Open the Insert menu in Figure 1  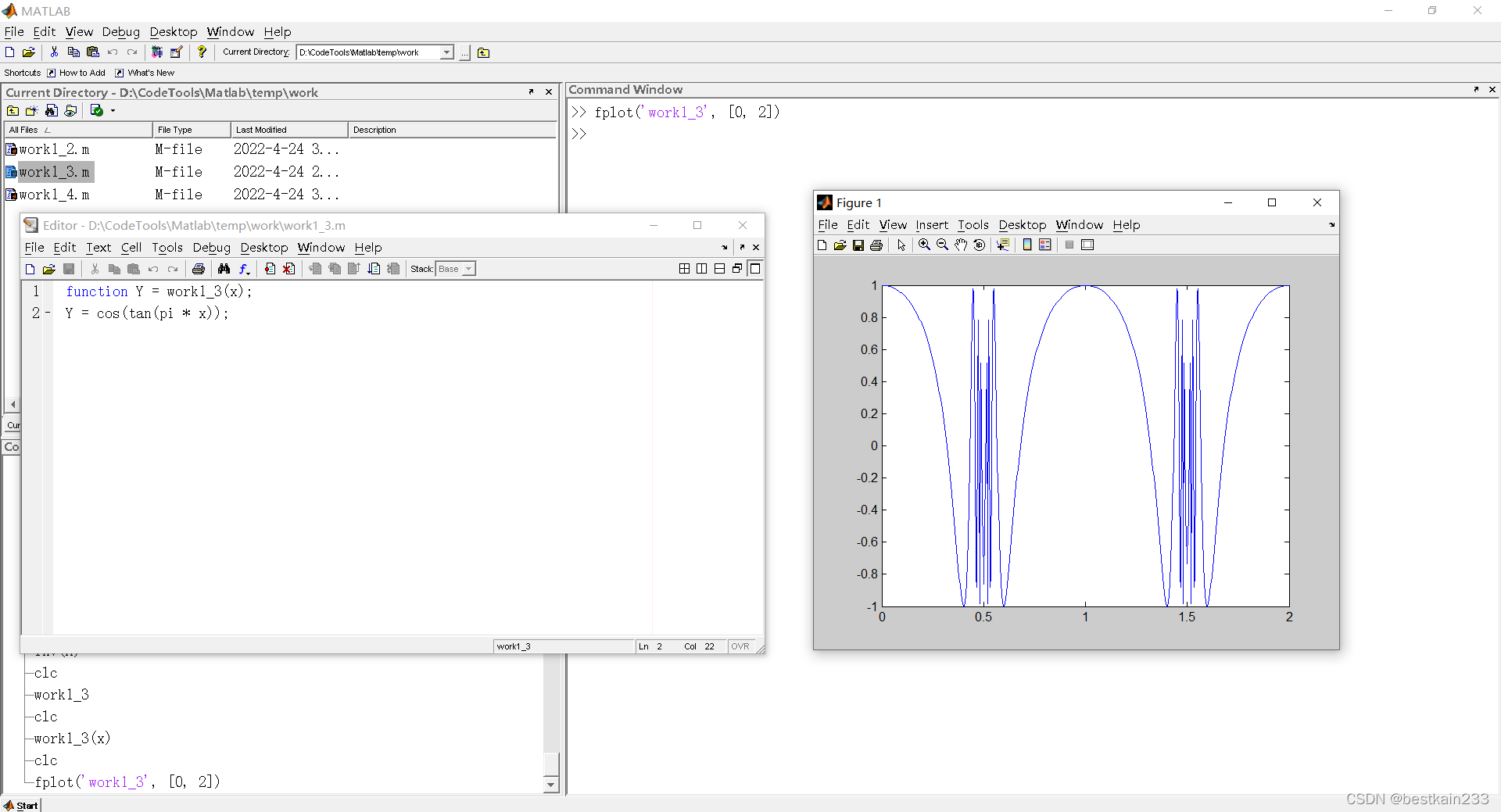pyautogui.click(x=932, y=225)
